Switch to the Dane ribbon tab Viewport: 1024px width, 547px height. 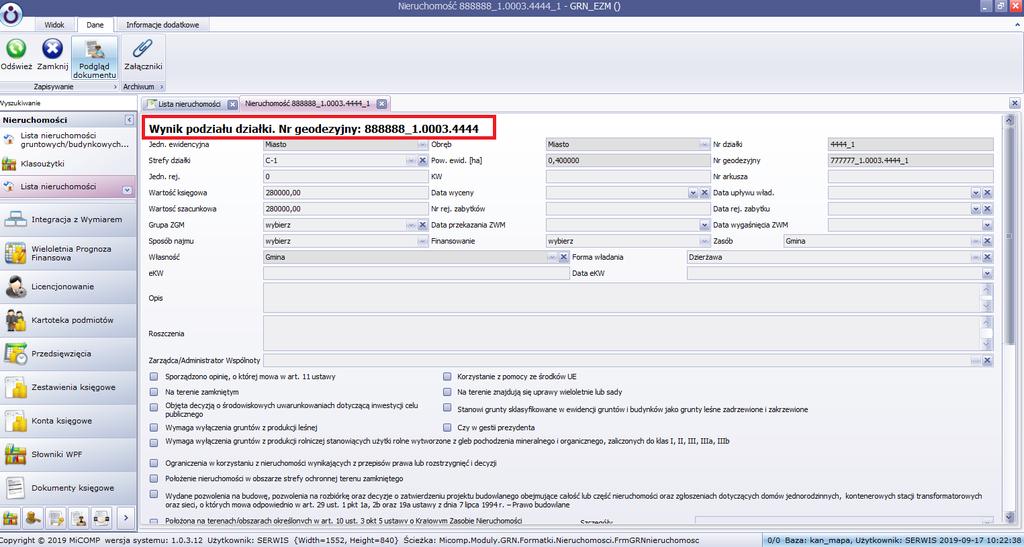pos(95,25)
